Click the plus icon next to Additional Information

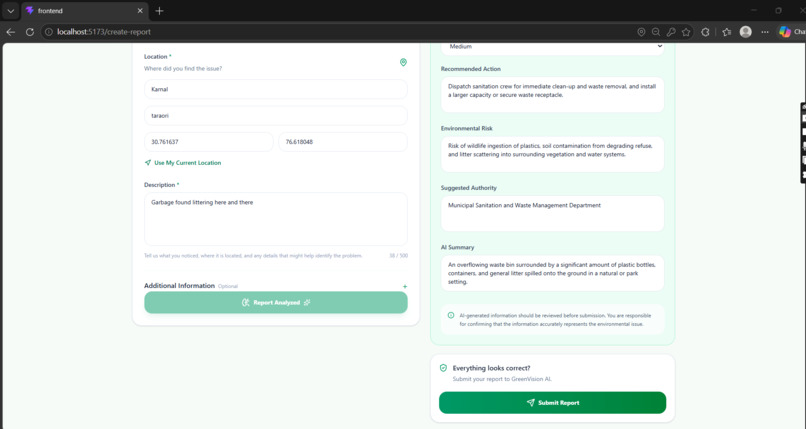[x=405, y=287]
